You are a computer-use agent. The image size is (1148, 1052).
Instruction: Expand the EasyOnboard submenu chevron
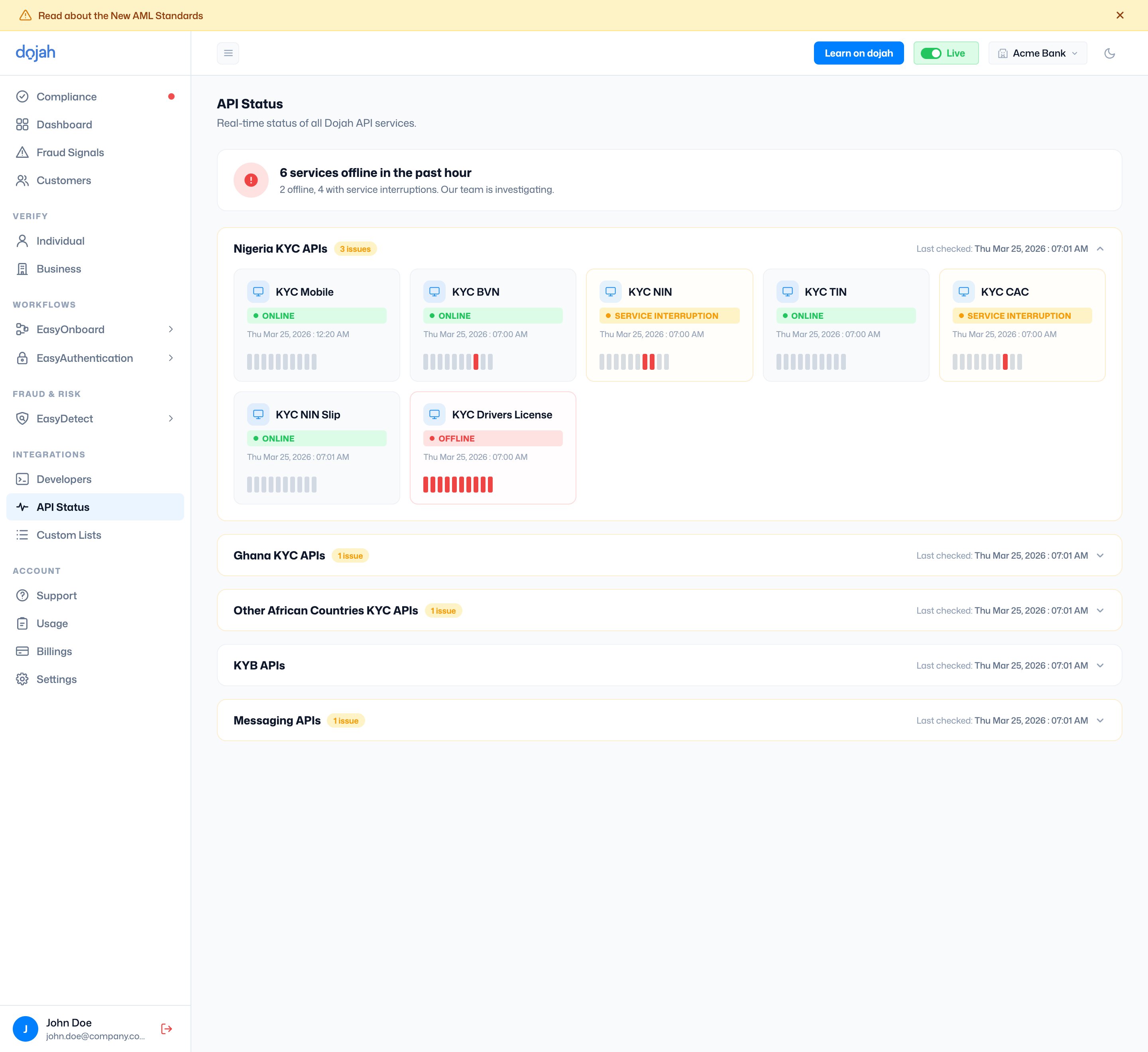(170, 329)
